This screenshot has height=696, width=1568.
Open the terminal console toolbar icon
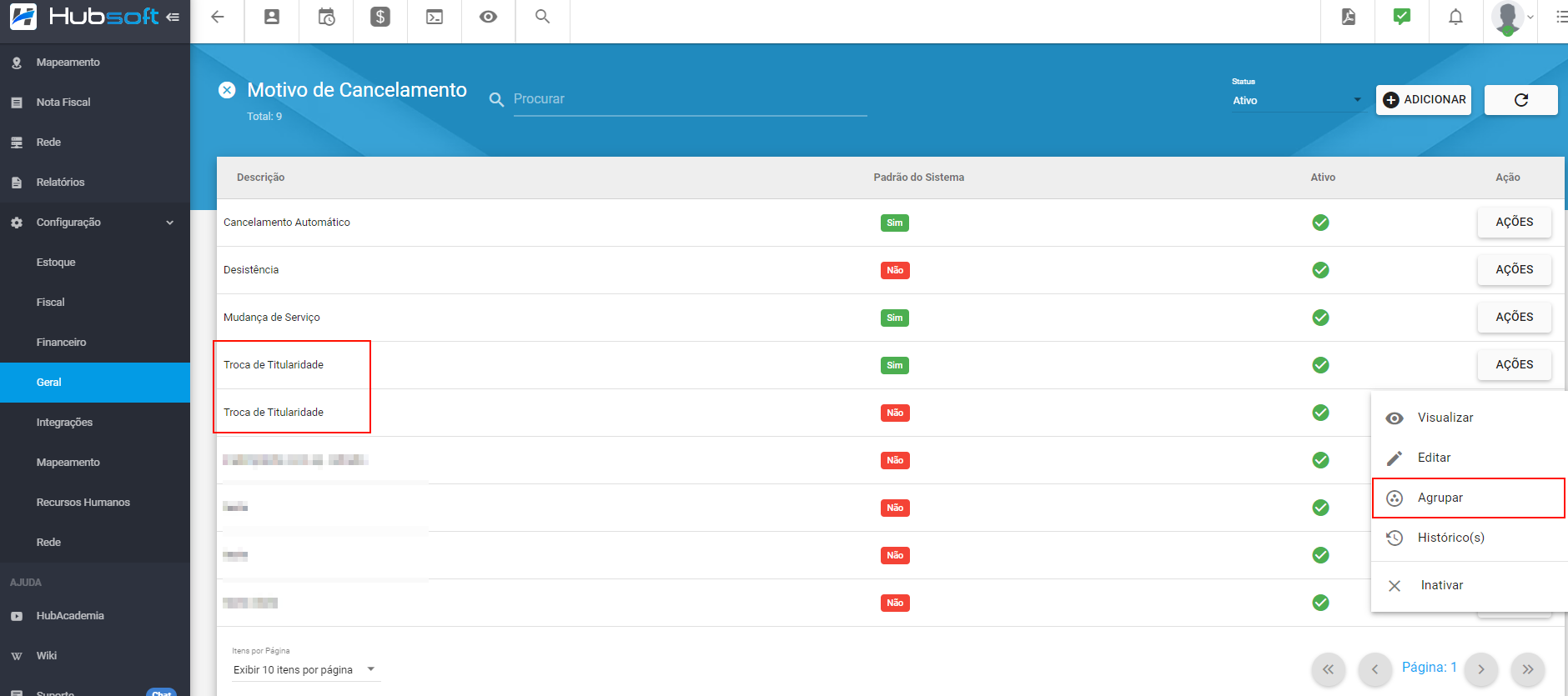435,17
